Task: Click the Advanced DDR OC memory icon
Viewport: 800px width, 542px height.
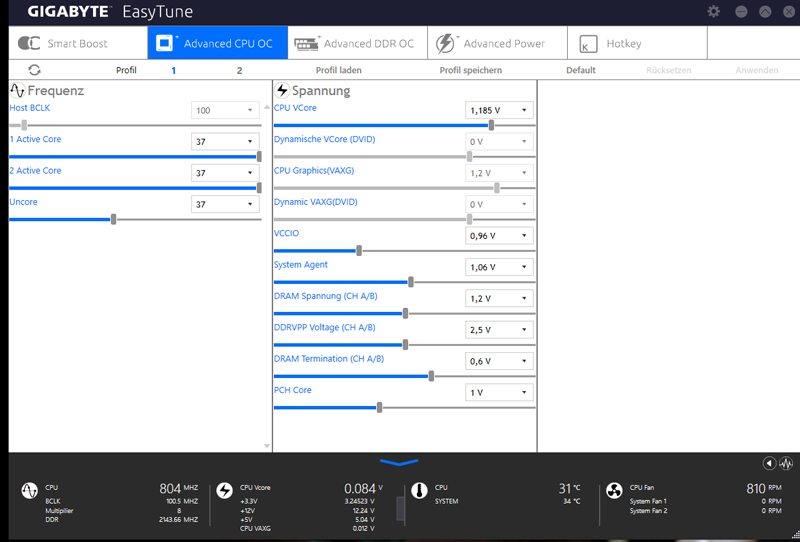Action: coord(307,43)
